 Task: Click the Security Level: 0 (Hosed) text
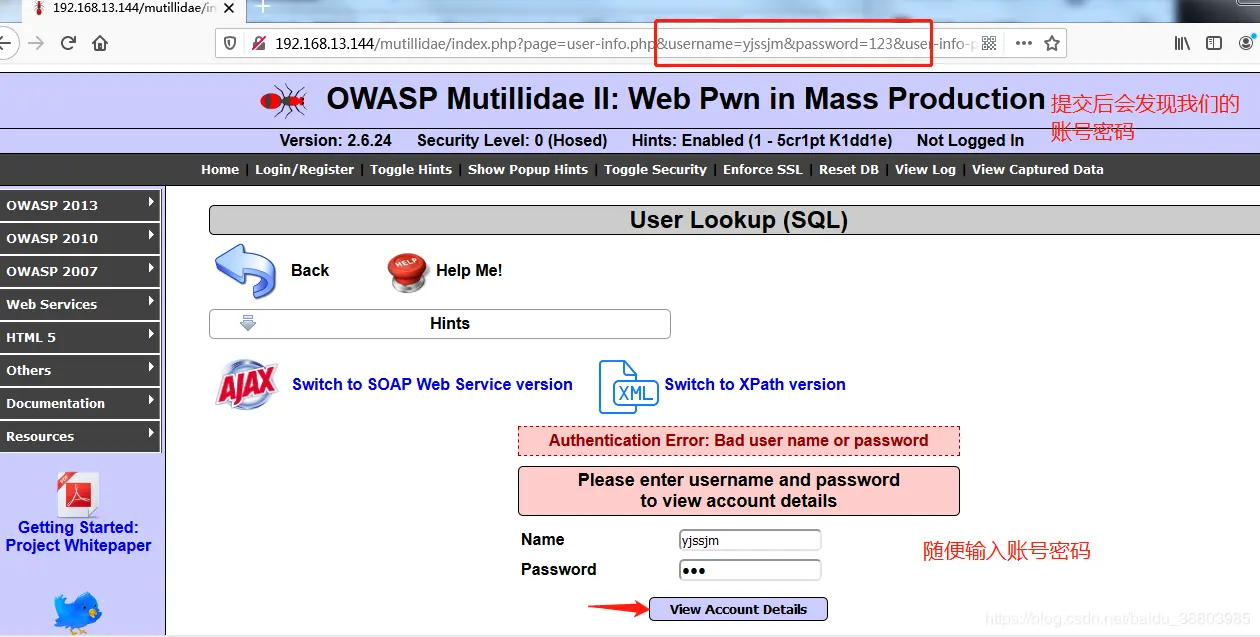(512, 140)
